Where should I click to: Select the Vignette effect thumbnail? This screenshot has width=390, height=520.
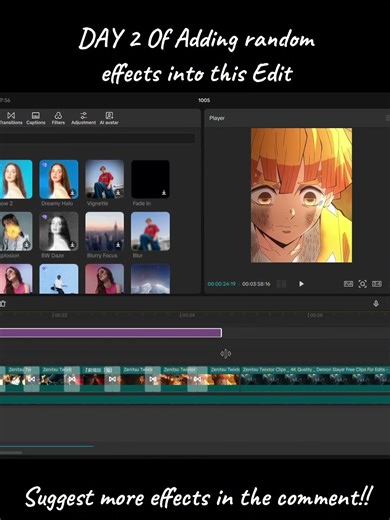[x=105, y=179]
